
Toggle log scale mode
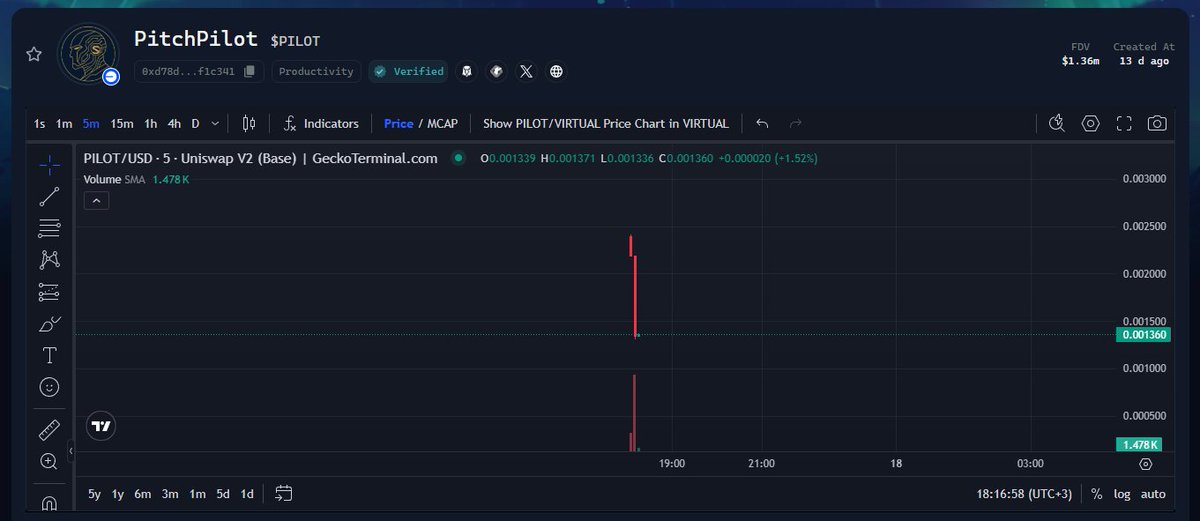pyautogui.click(x=1123, y=494)
